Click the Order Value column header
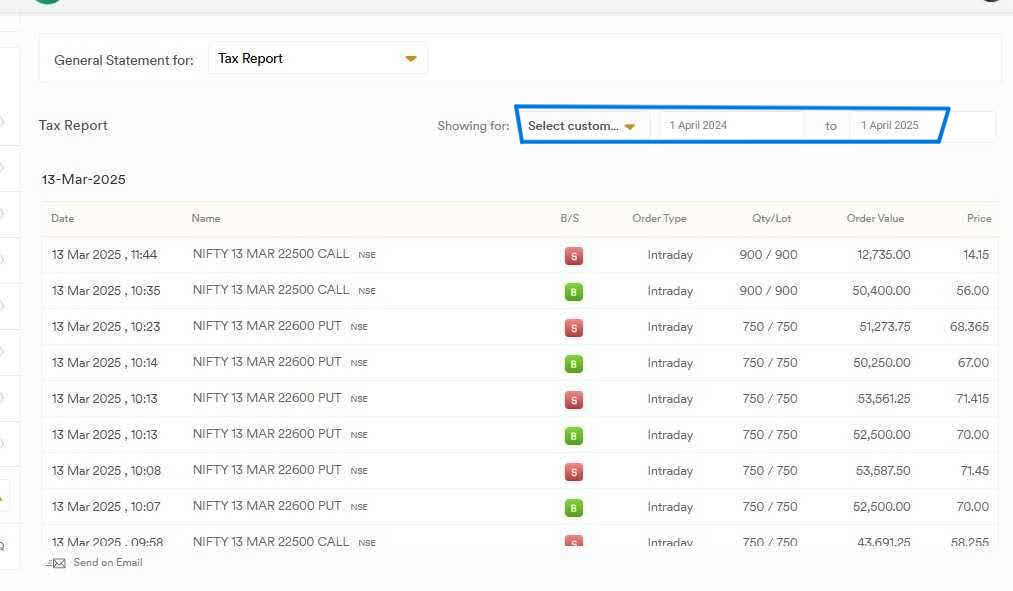The image size is (1013, 591). [x=875, y=218]
